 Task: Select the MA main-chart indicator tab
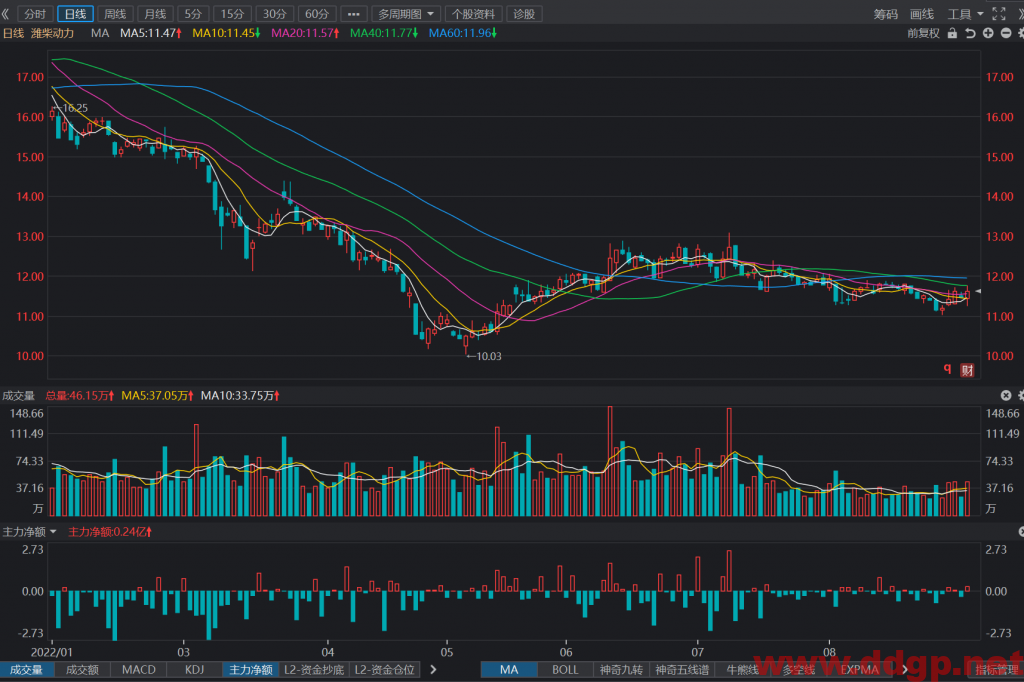point(509,670)
